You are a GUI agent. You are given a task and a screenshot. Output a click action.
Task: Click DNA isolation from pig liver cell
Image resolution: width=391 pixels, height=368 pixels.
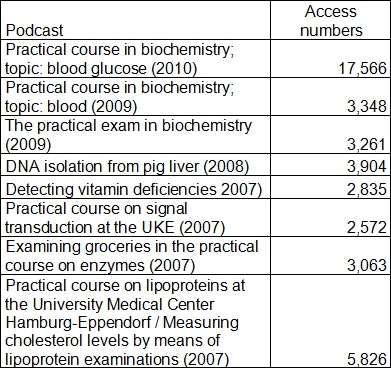(x=136, y=165)
